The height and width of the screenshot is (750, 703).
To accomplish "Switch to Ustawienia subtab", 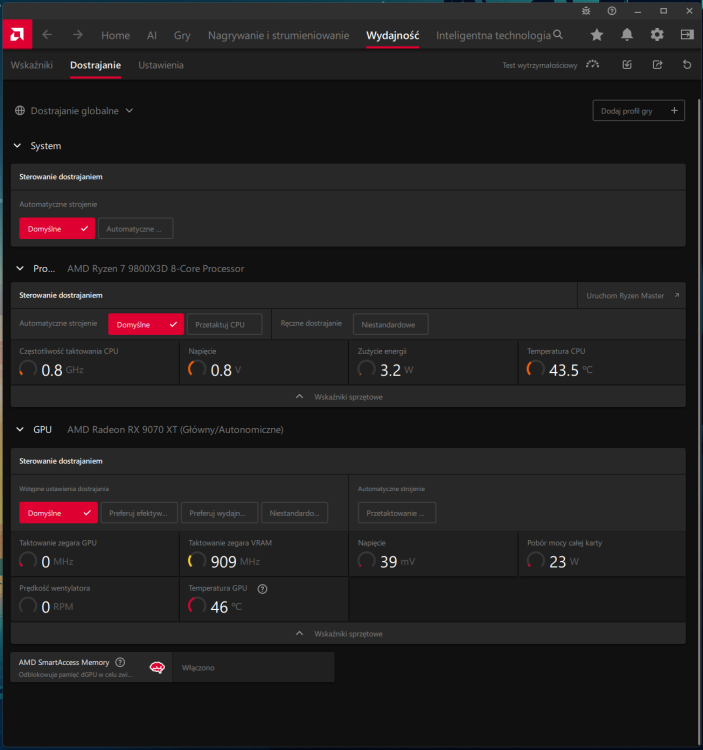I will click(161, 65).
